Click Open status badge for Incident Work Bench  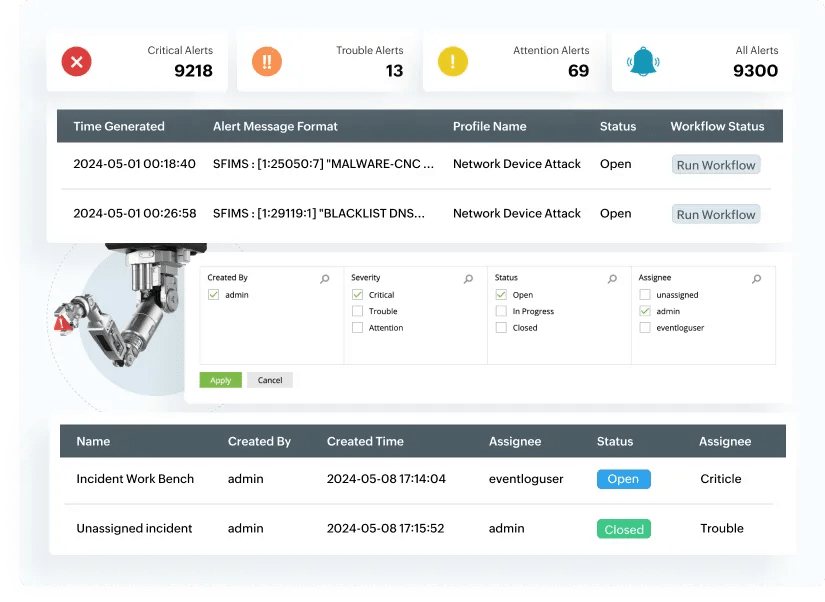coord(623,479)
